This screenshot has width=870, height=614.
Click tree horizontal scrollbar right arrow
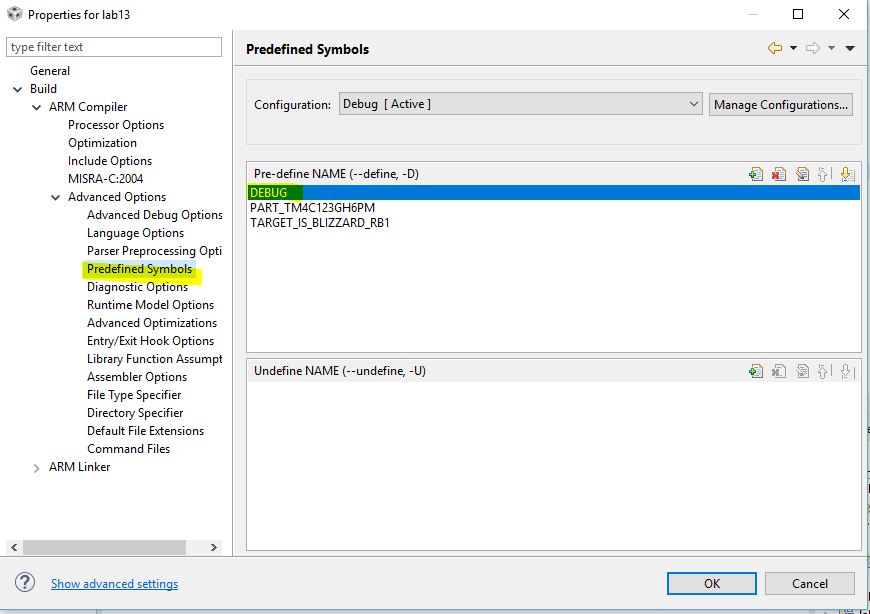click(x=214, y=547)
